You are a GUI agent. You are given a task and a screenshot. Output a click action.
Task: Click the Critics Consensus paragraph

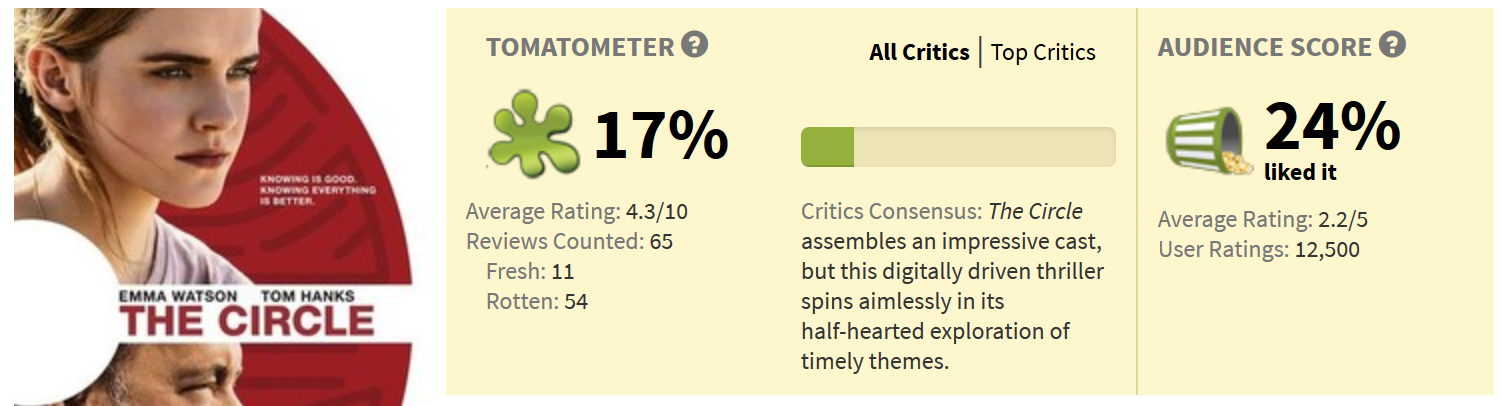coord(950,286)
